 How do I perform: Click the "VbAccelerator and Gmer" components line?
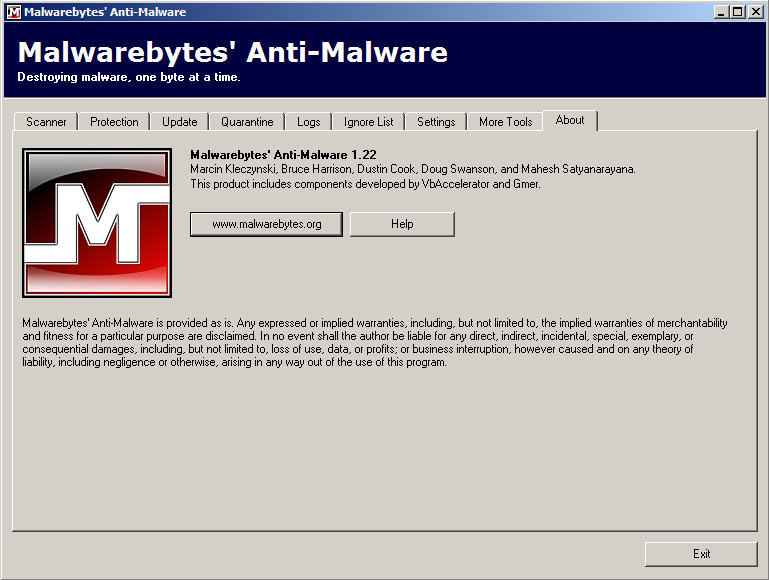pyautogui.click(x=365, y=184)
